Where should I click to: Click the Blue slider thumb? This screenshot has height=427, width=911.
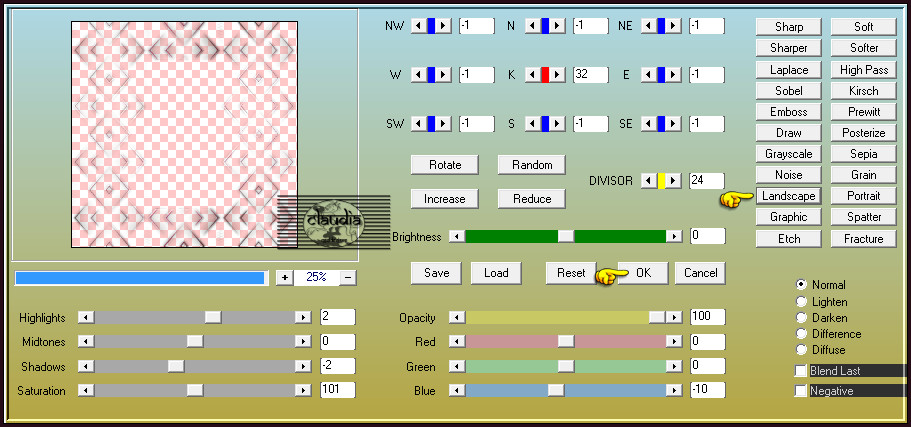tap(556, 390)
